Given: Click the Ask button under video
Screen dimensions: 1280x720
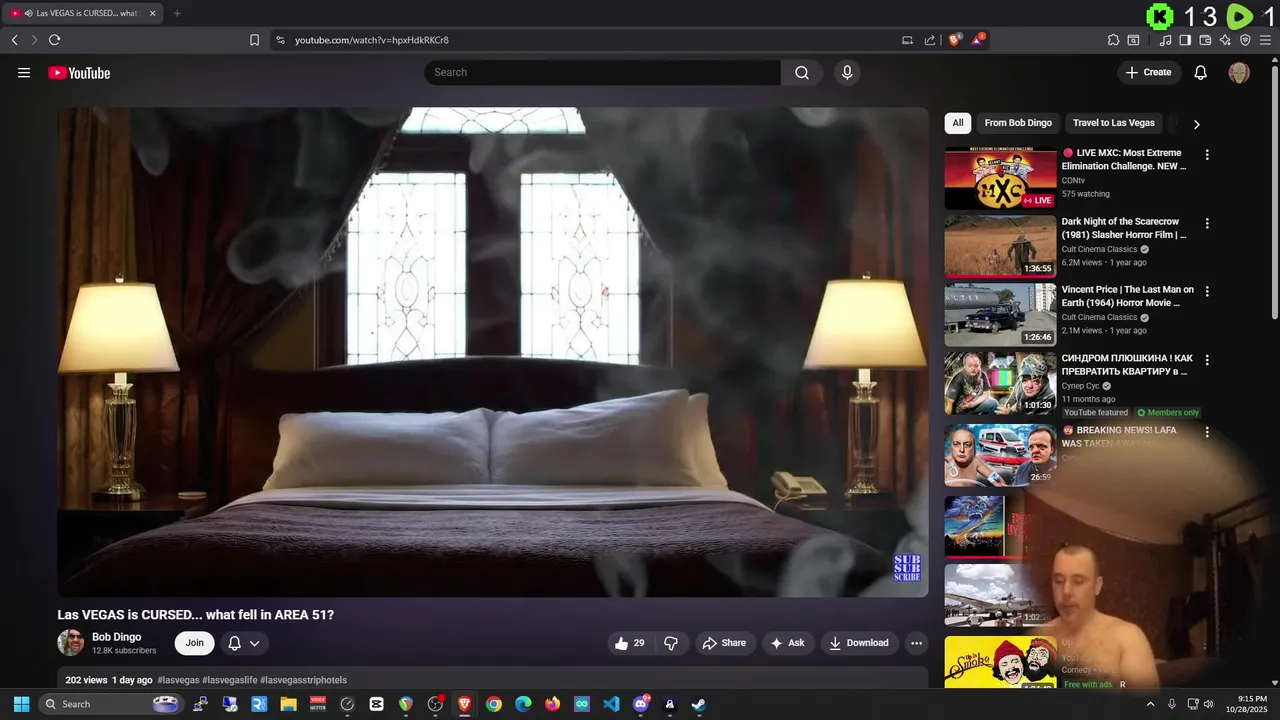Looking at the screenshot, I should pos(787,643).
